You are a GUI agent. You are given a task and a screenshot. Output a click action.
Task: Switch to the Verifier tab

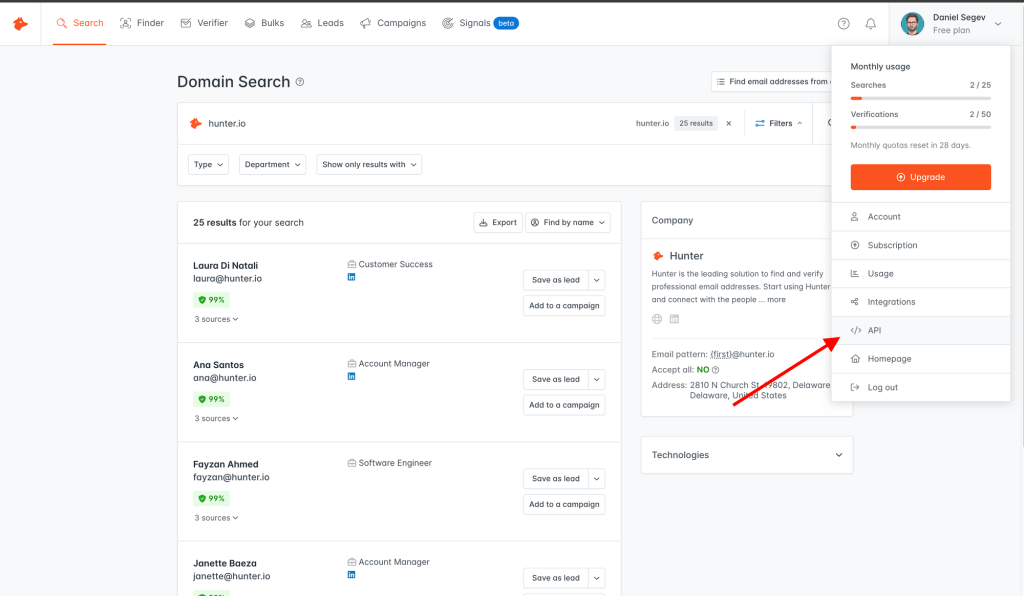[204, 23]
